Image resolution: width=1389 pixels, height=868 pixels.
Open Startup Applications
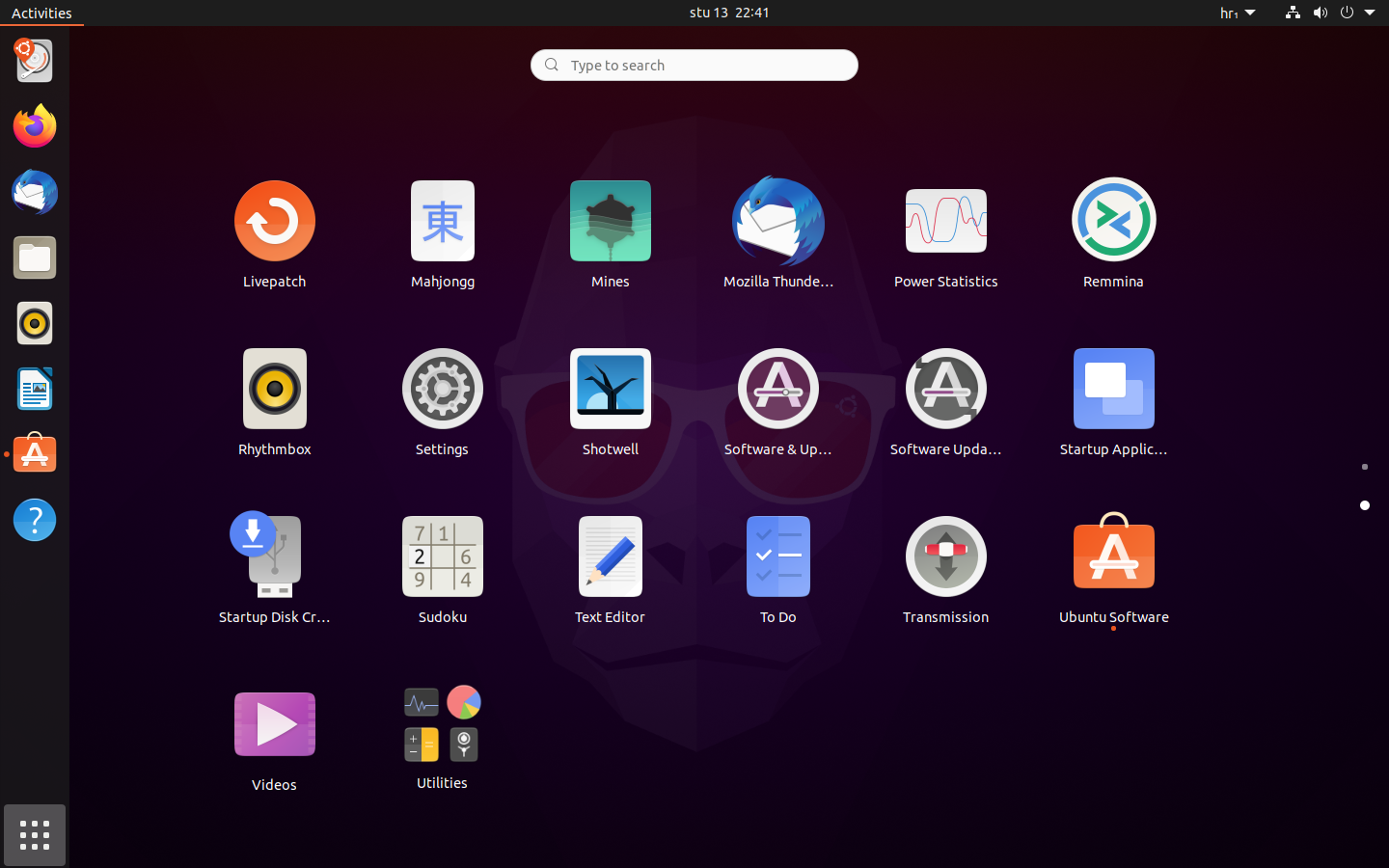click(x=1114, y=401)
